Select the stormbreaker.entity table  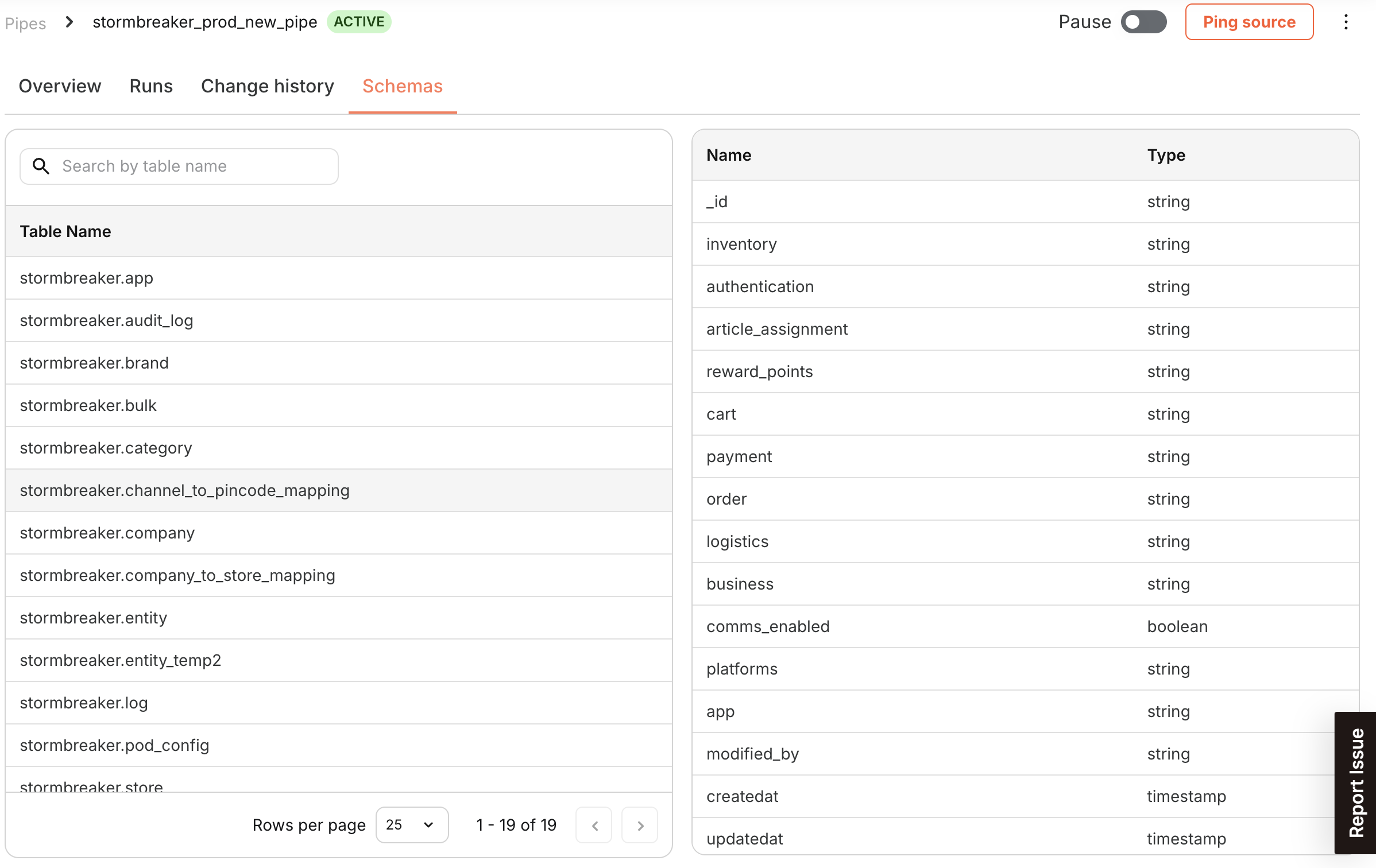point(339,618)
